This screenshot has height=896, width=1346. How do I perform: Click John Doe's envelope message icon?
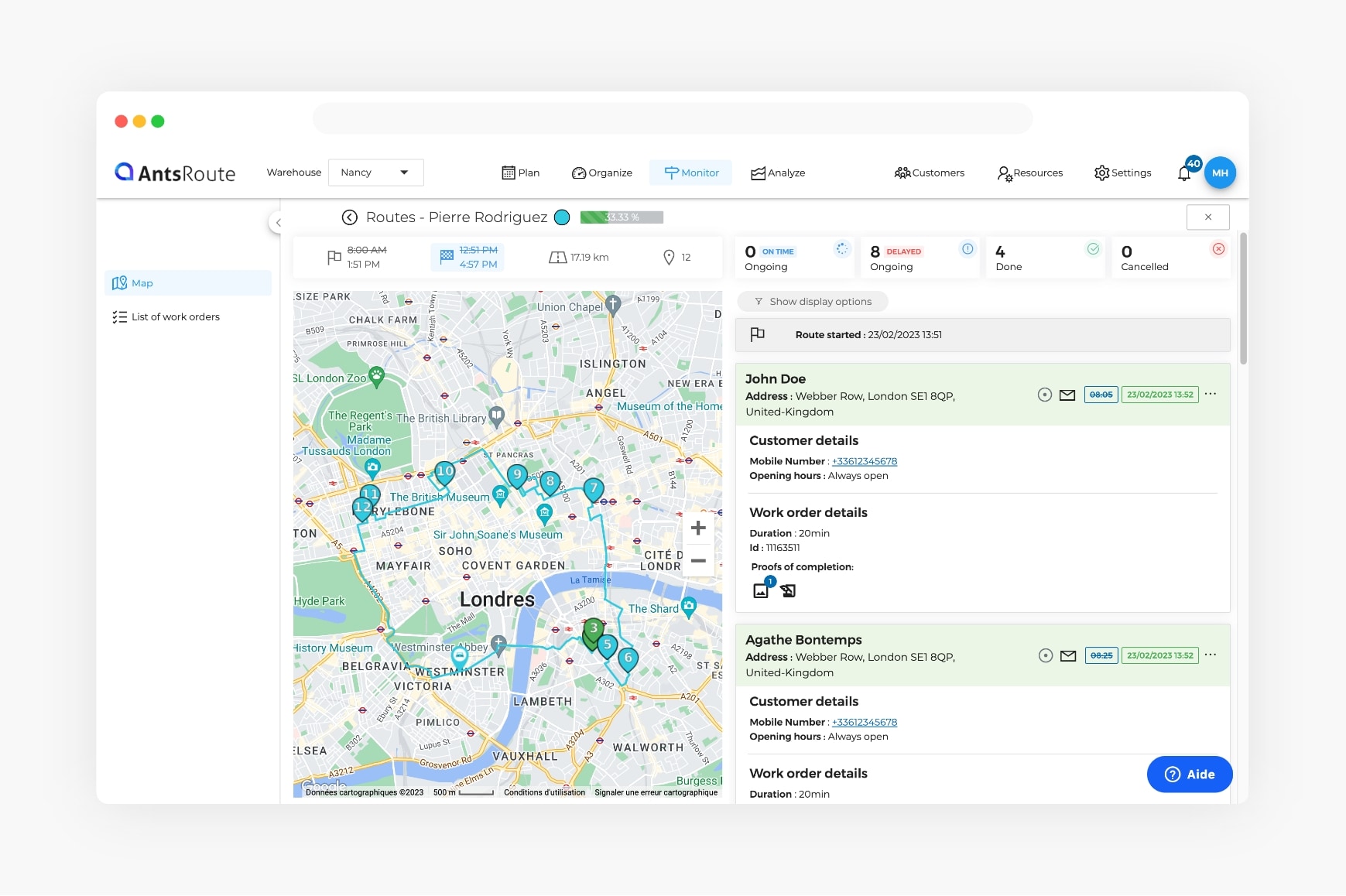click(1067, 395)
